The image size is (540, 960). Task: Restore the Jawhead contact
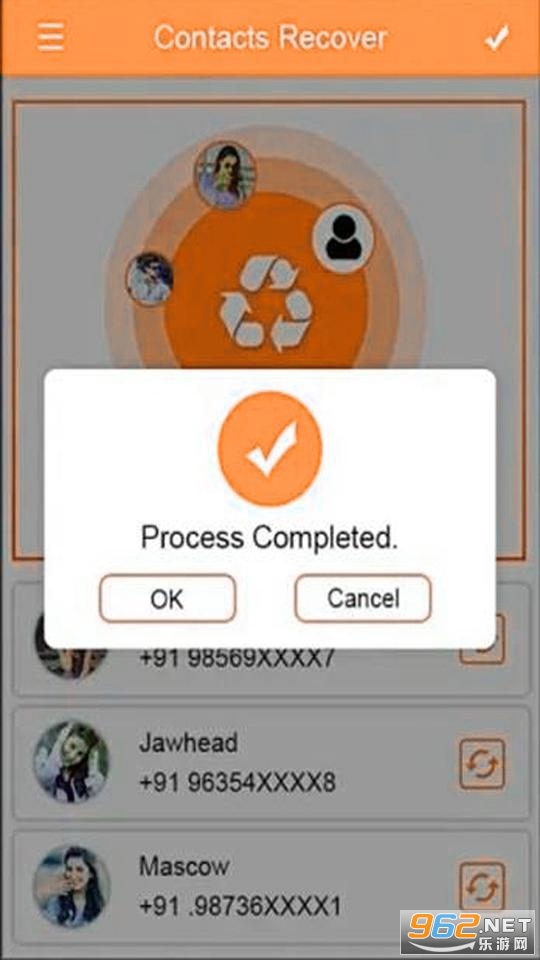coord(482,763)
